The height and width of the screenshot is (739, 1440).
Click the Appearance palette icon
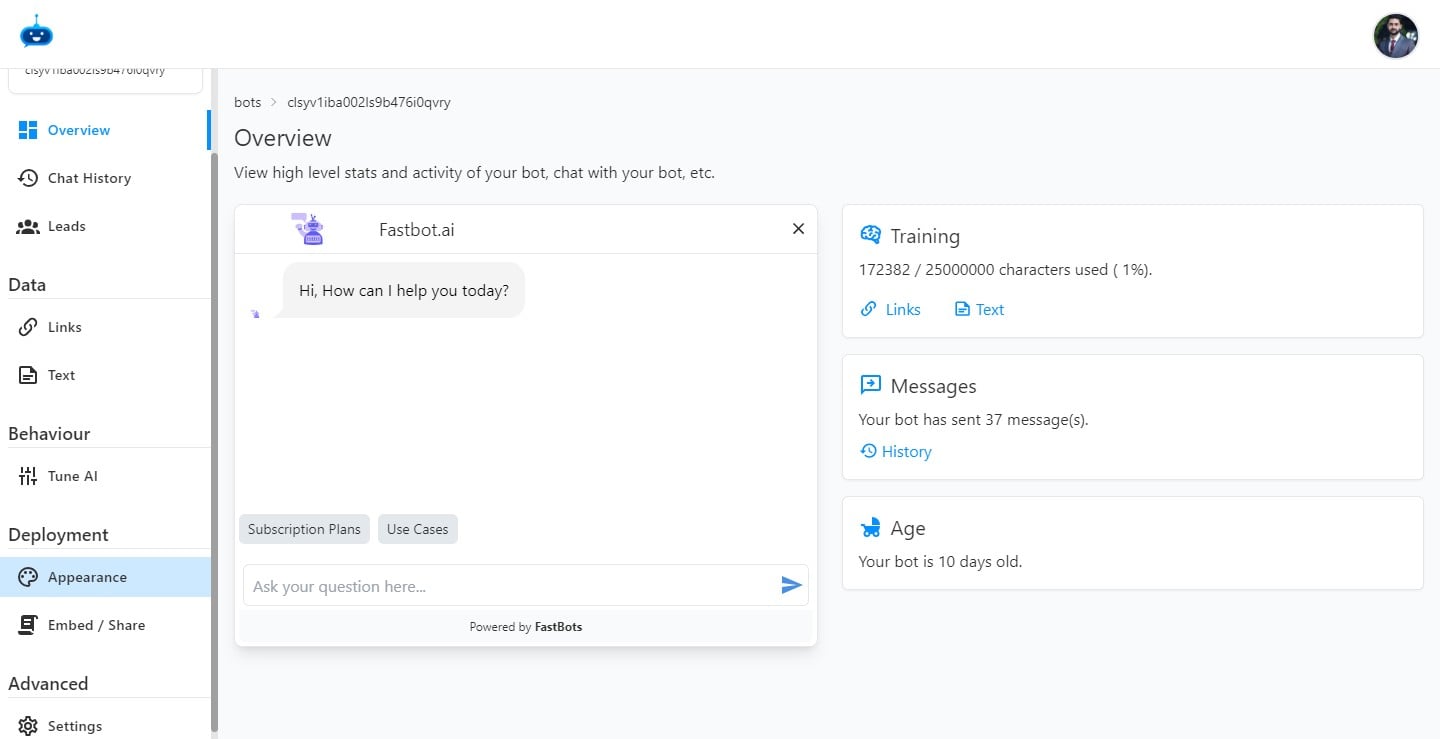(x=28, y=577)
